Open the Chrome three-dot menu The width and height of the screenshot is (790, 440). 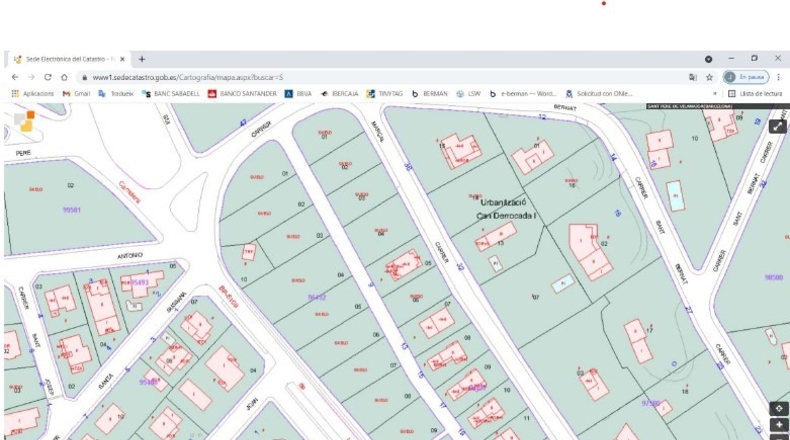point(778,77)
